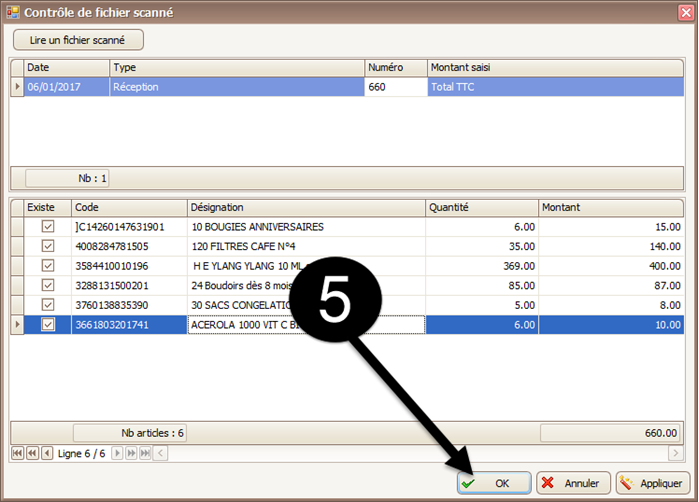Sort by the Désignation column header
This screenshot has width=699, height=502.
306,207
